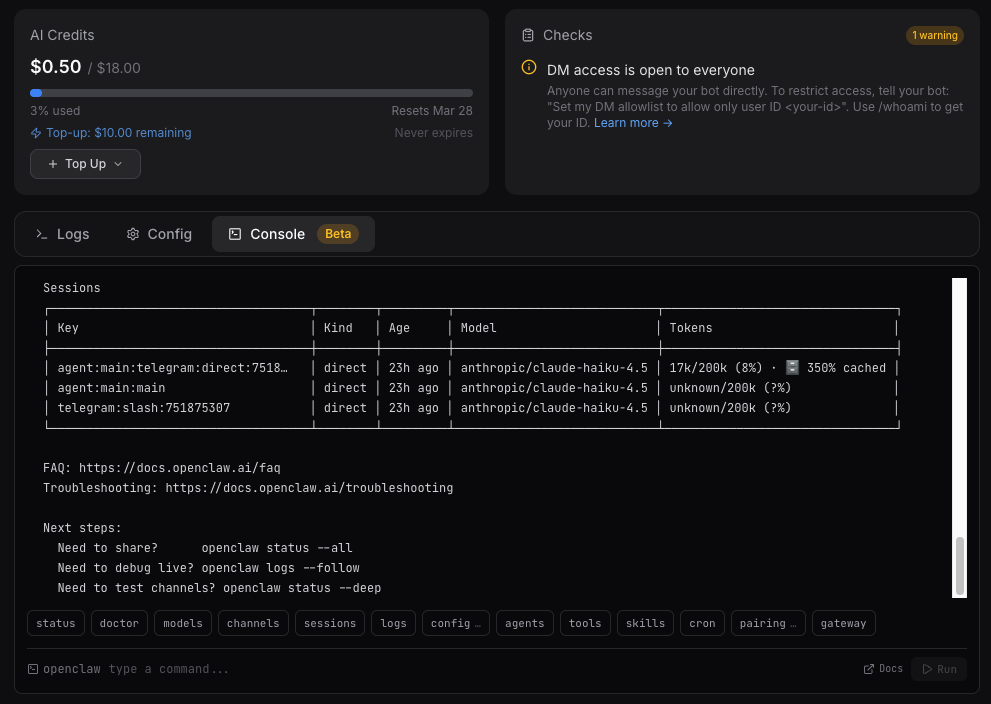
Task: Click the clipboard icon beside Checks
Action: coord(528,35)
